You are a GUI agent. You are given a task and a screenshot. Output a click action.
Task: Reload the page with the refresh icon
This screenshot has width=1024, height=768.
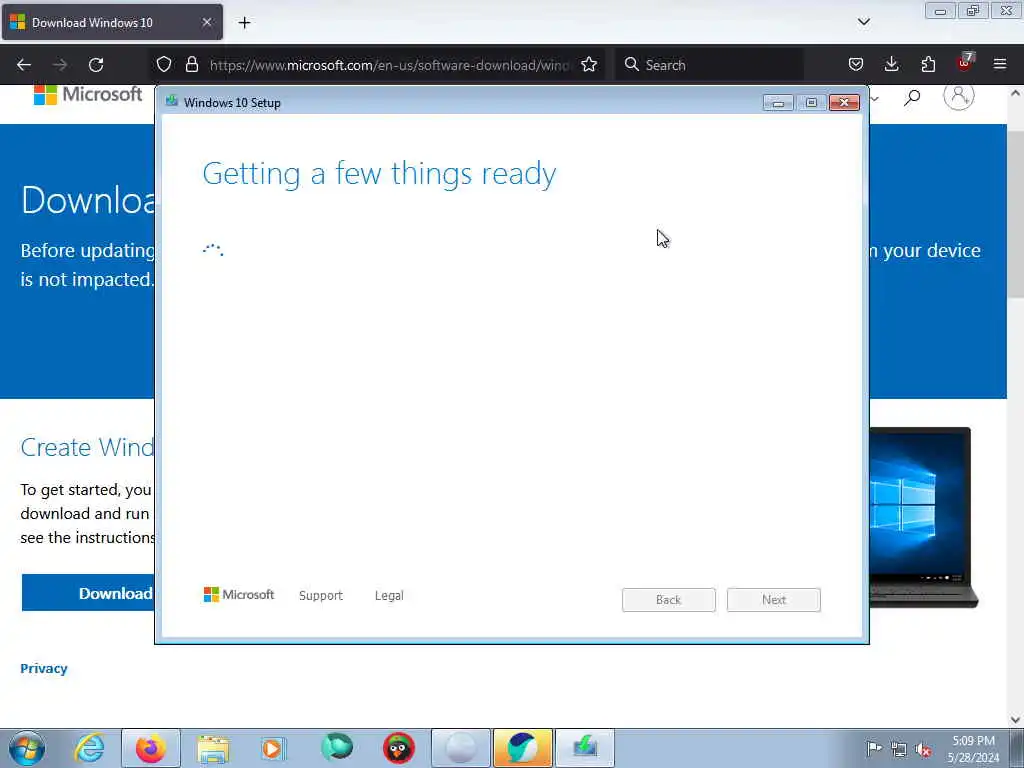(96, 65)
